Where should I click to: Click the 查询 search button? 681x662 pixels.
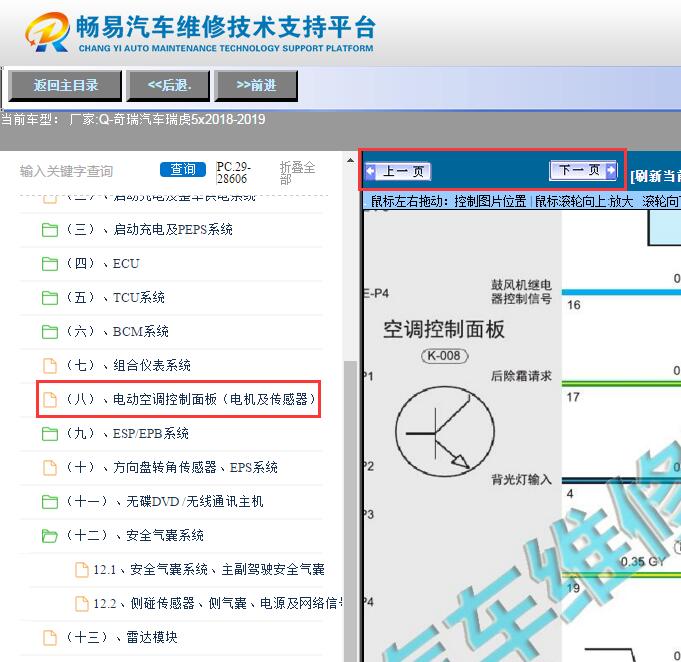coord(183,169)
